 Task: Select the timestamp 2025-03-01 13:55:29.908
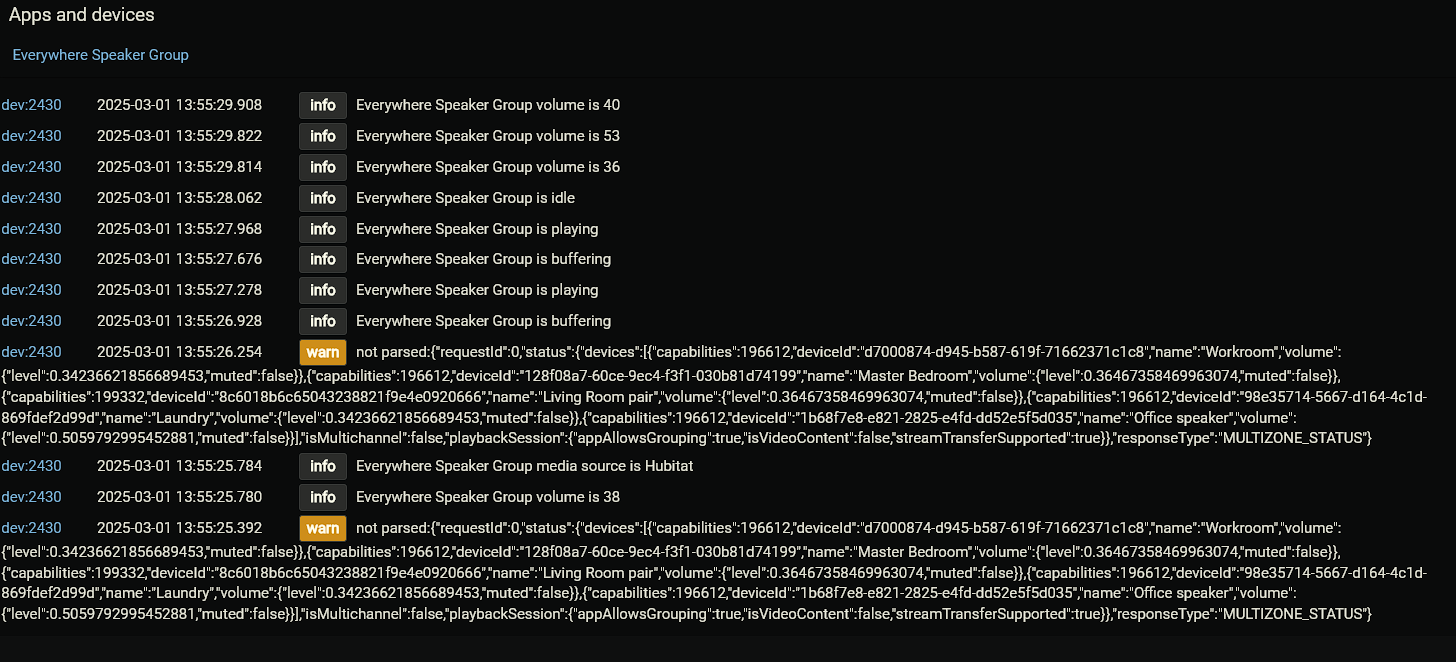tap(179, 105)
